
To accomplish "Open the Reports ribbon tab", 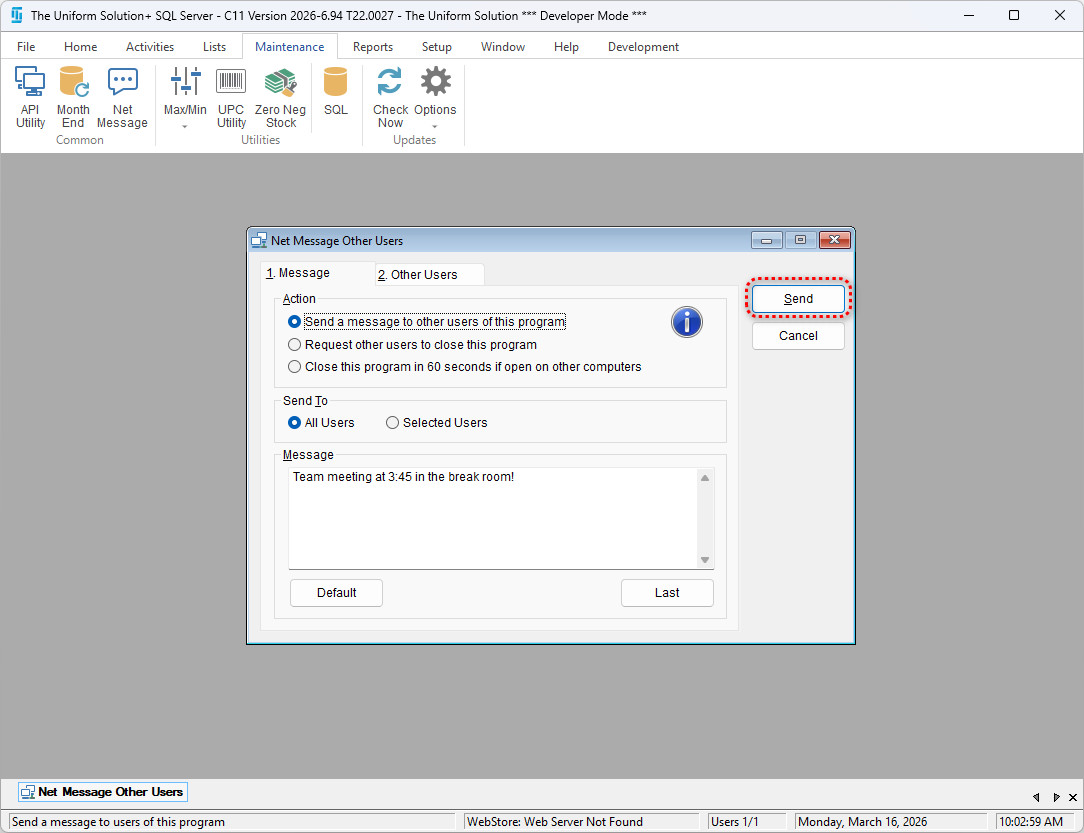I will tap(372, 47).
